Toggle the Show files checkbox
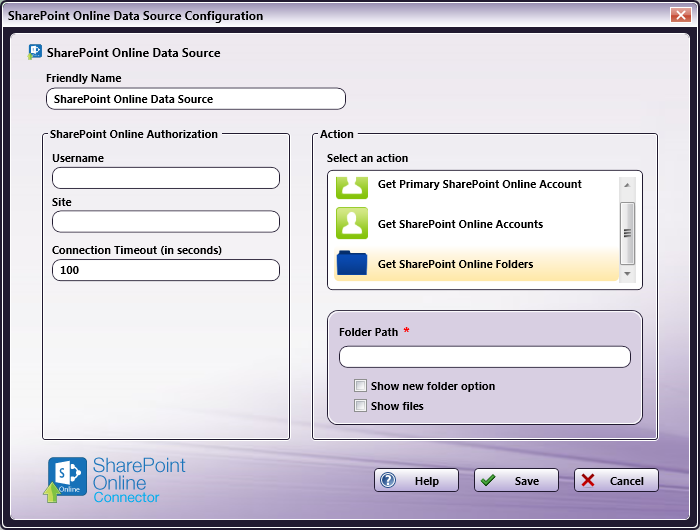This screenshot has width=700, height=530. (x=360, y=405)
